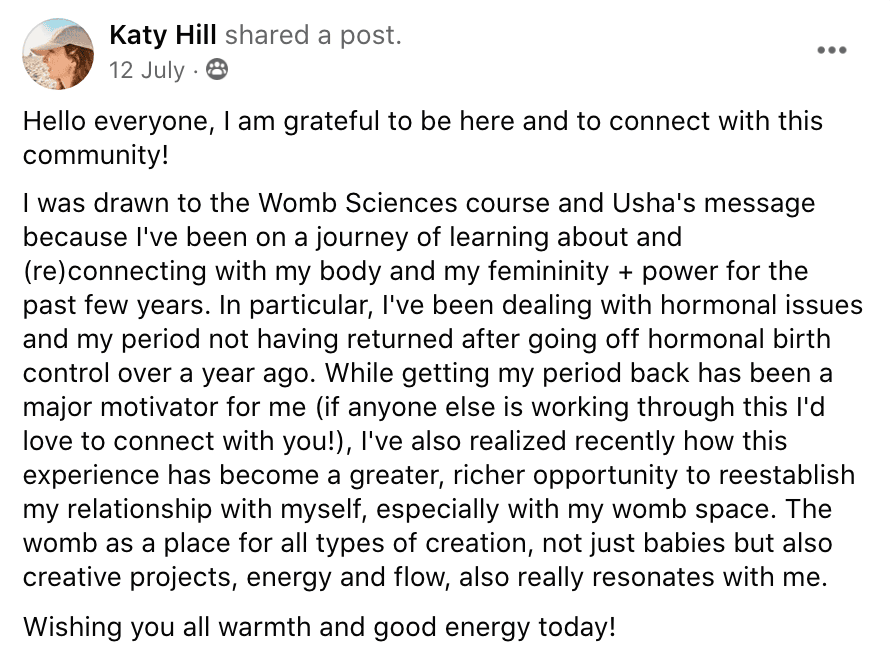This screenshot has height=654, width=890.
Task: Click the "12 July" post timestamp
Action: coord(147,70)
